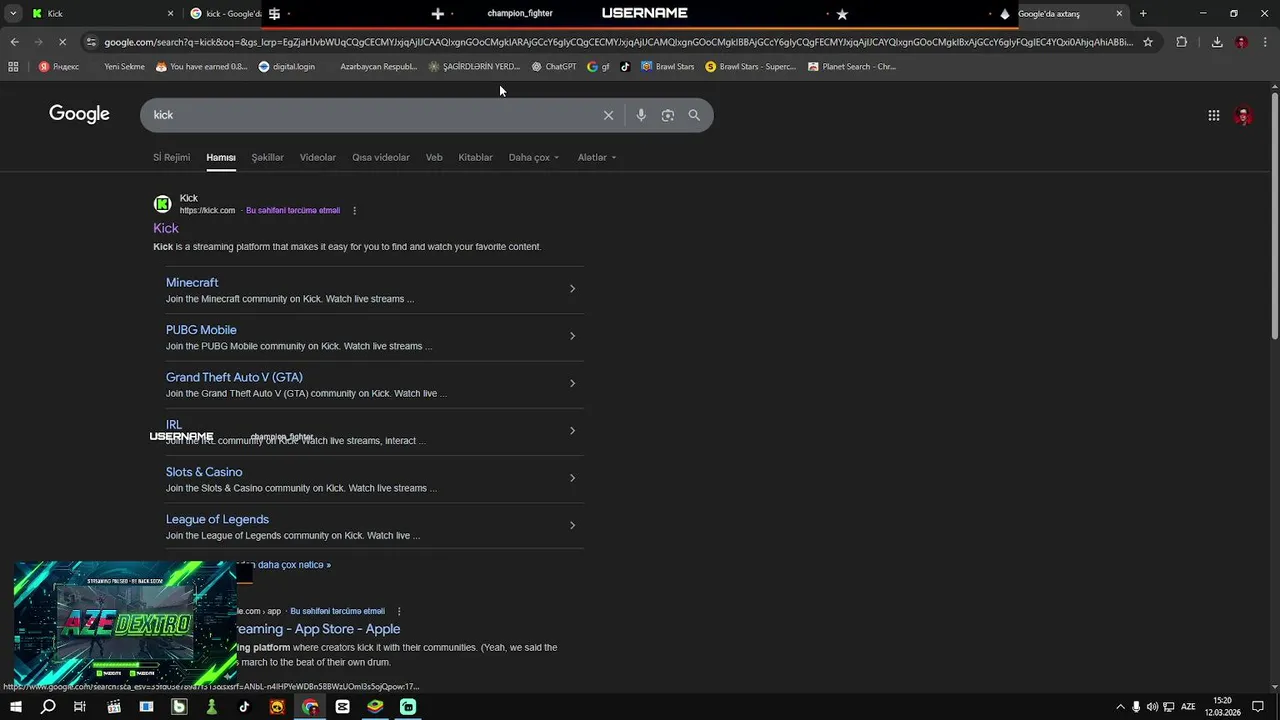The height and width of the screenshot is (720, 1280).
Task: Switch to Qısa videolar tab
Action: [x=381, y=157]
